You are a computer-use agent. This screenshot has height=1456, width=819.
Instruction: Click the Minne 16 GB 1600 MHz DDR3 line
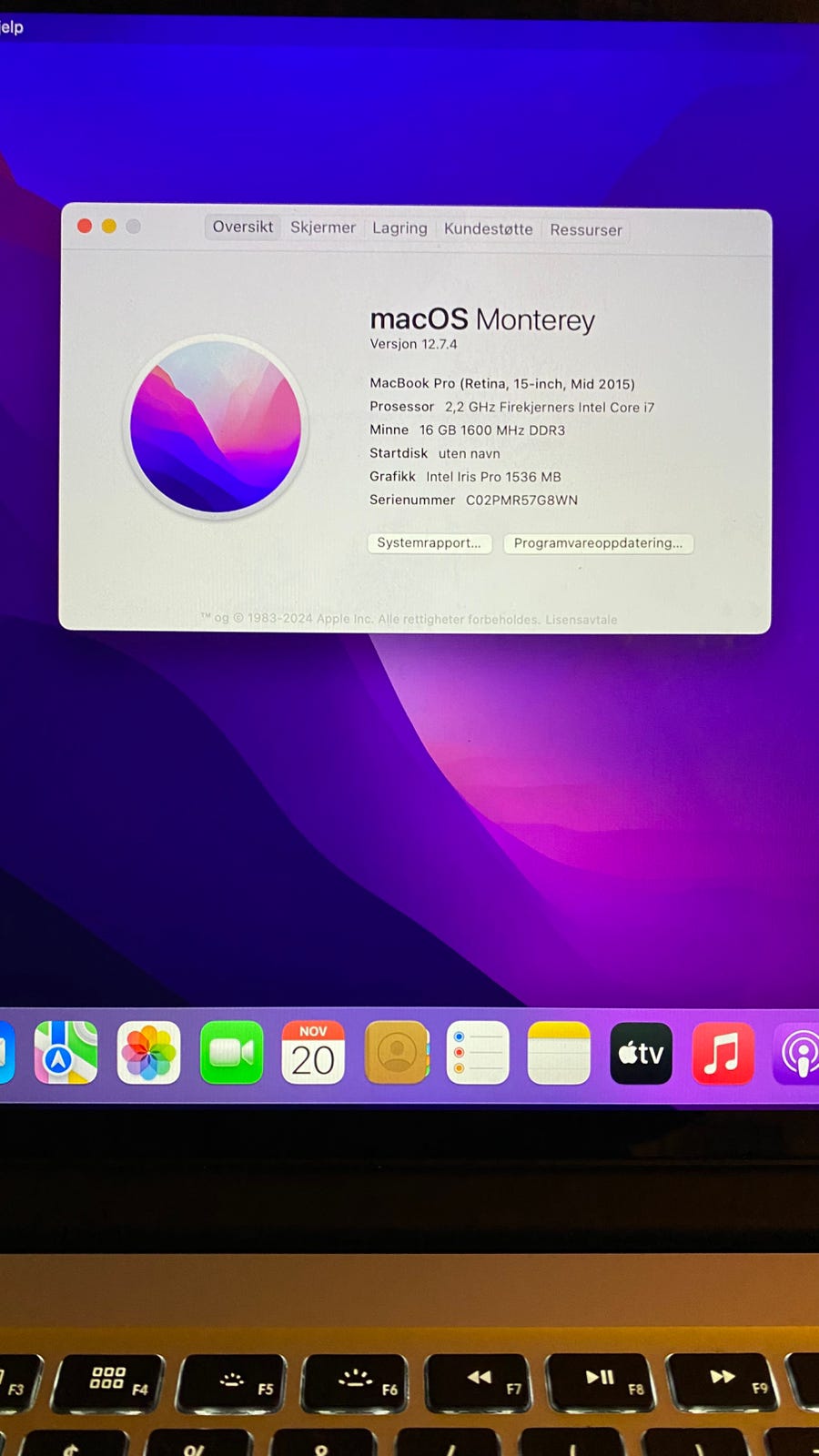click(467, 430)
